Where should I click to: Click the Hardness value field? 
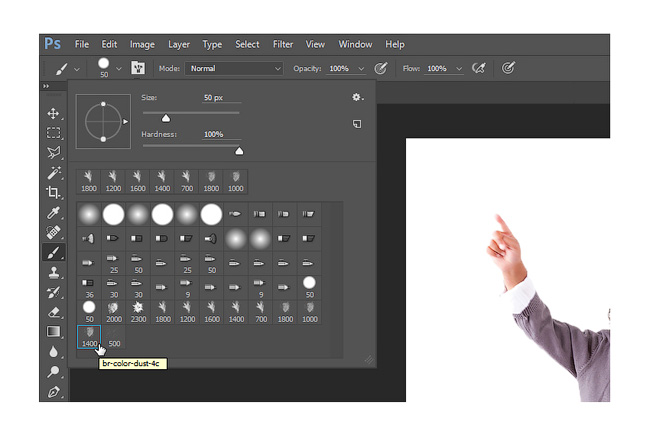[x=221, y=134]
